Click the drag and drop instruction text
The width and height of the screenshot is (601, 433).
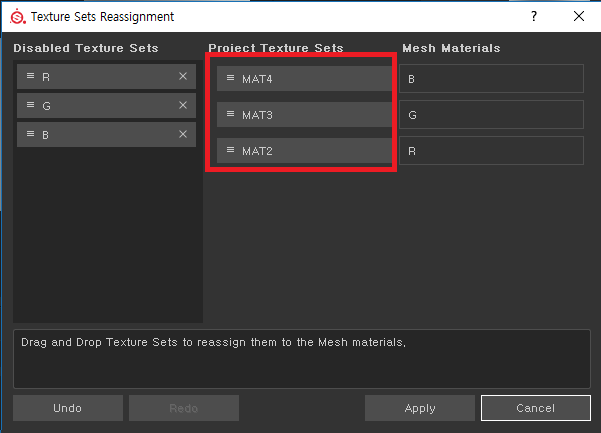pyautogui.click(x=213, y=342)
